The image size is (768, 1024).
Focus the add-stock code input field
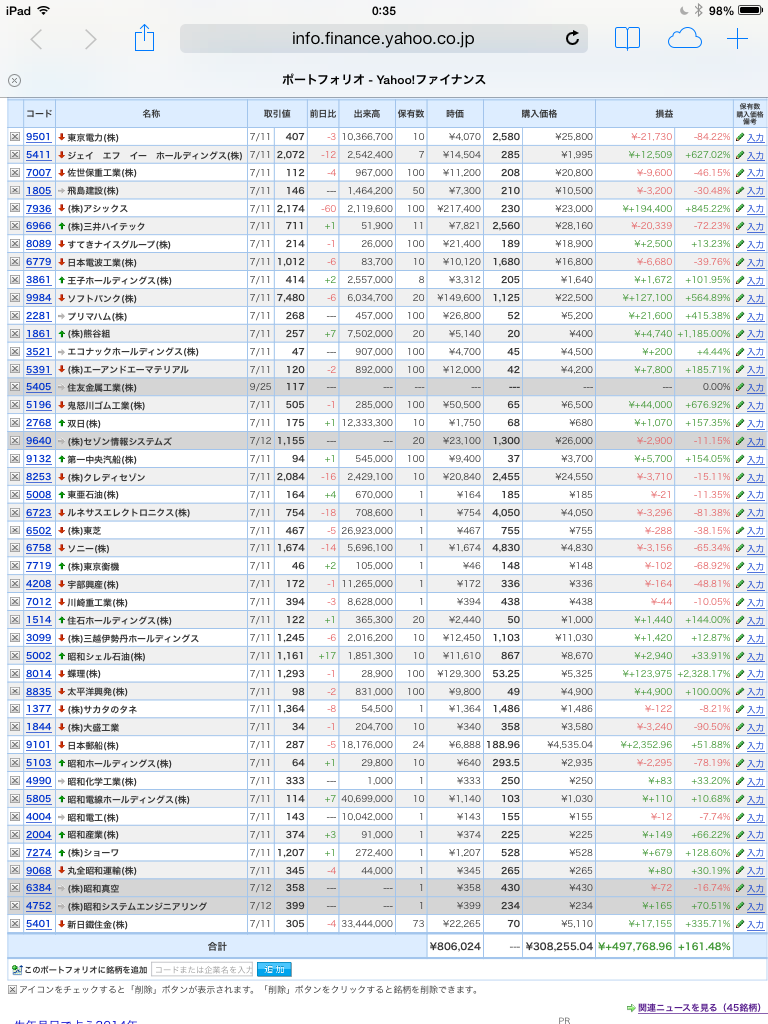pos(202,969)
